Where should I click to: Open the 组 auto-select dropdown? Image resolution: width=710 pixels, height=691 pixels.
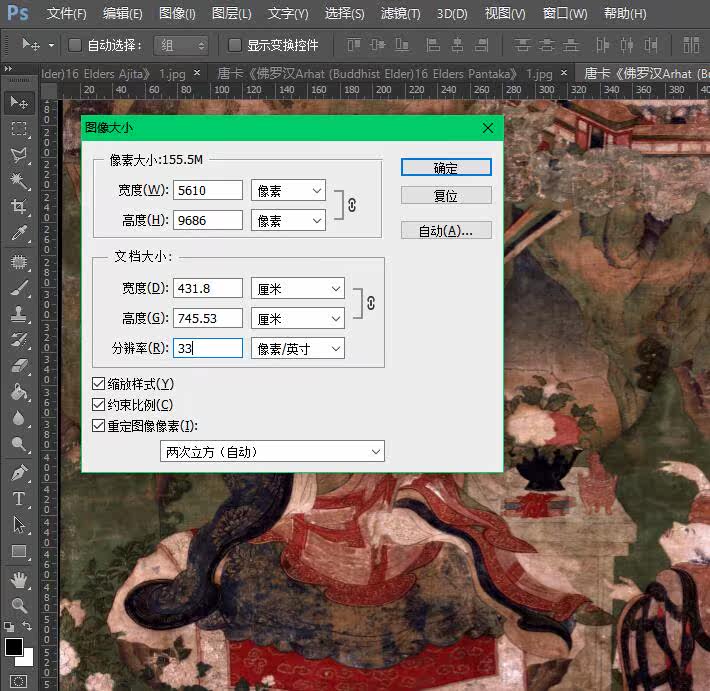(181, 45)
